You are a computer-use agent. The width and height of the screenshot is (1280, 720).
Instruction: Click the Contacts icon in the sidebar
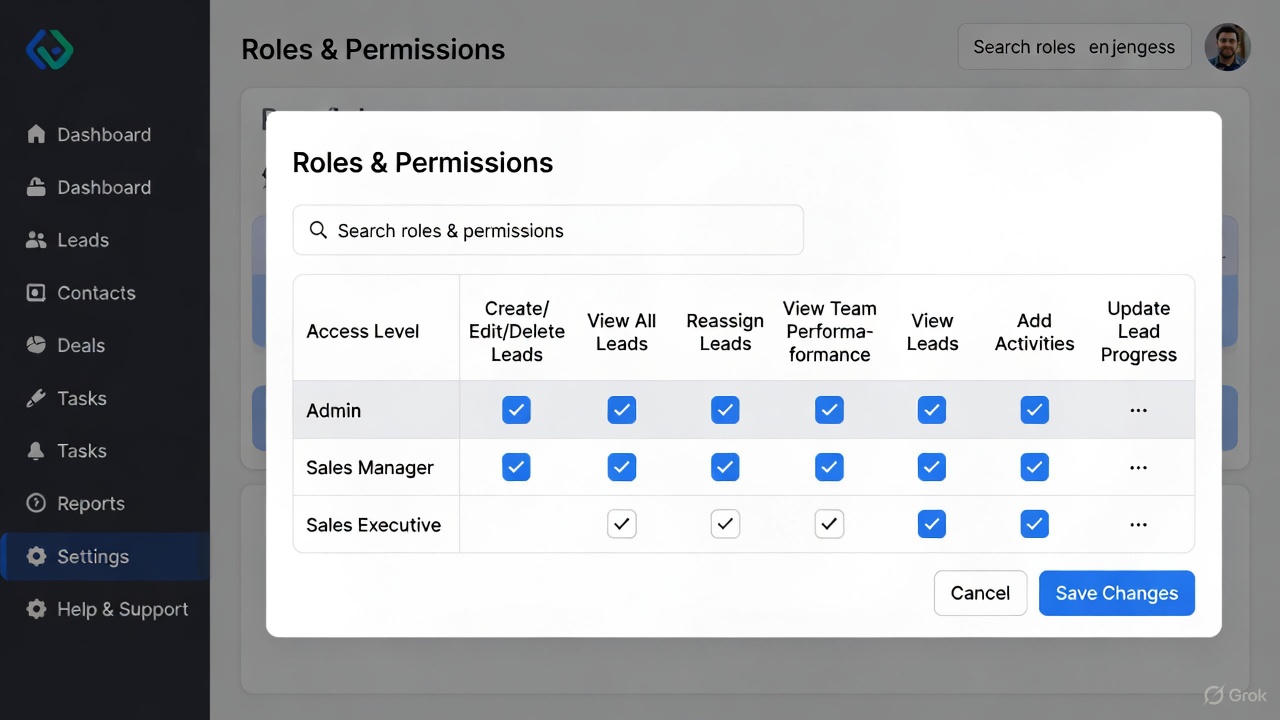36,293
